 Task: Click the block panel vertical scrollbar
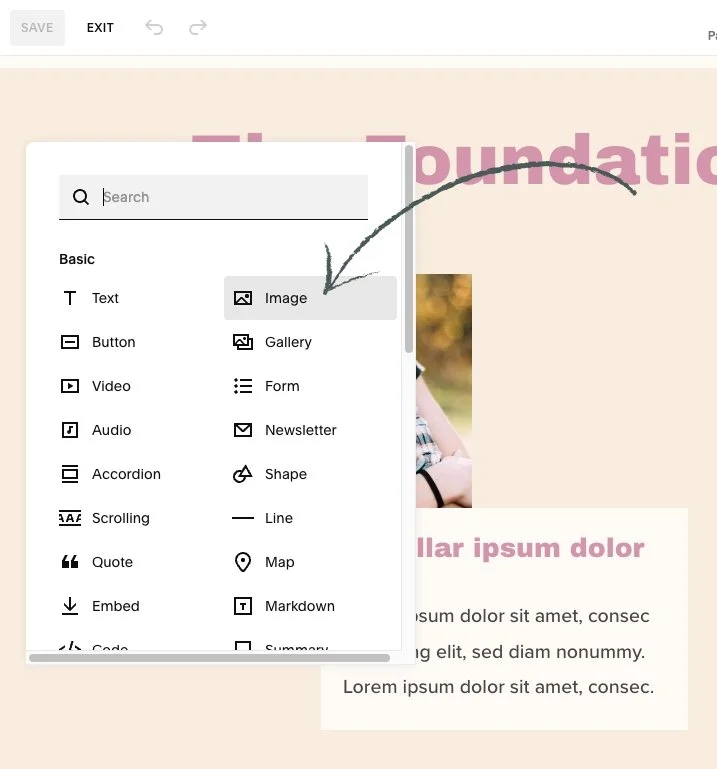coord(409,249)
